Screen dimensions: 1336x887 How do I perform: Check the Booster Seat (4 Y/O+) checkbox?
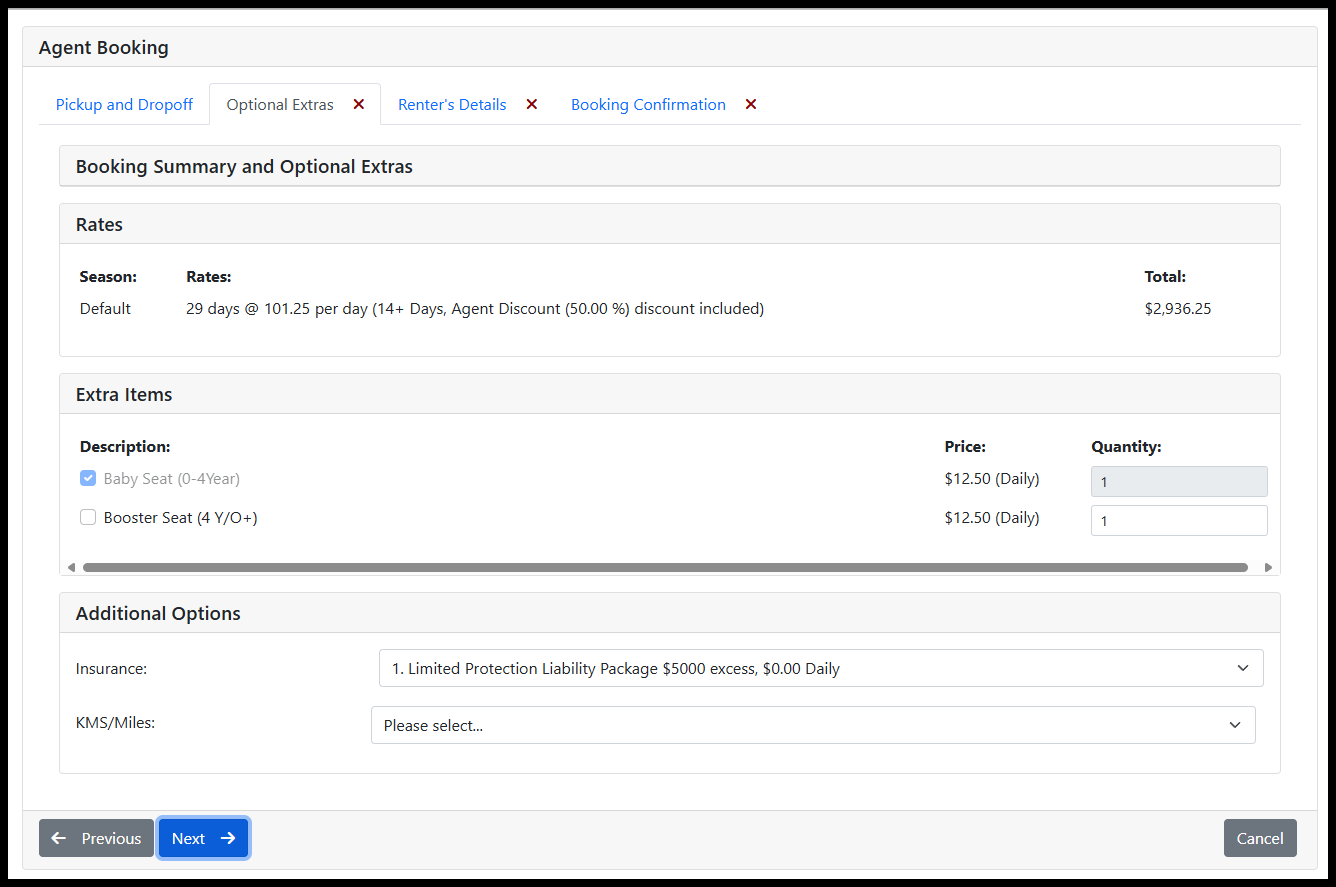pos(88,517)
